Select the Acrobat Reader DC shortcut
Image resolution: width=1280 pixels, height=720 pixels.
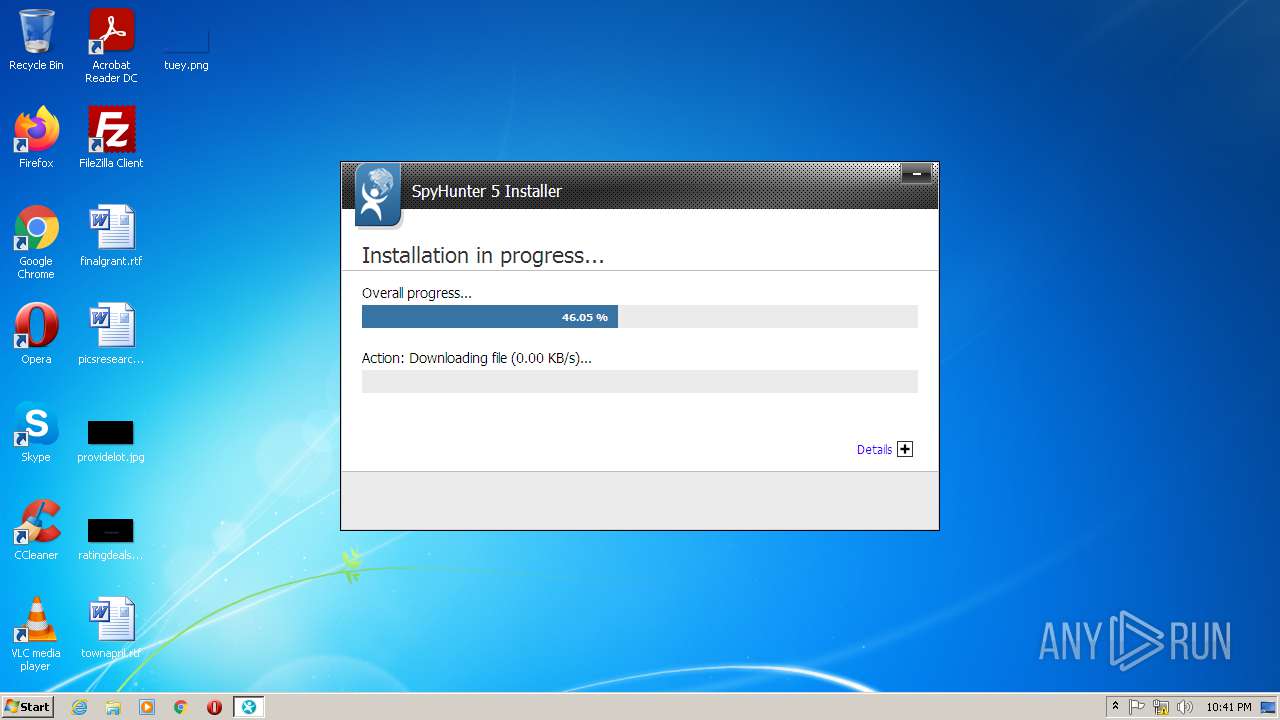coord(111,46)
